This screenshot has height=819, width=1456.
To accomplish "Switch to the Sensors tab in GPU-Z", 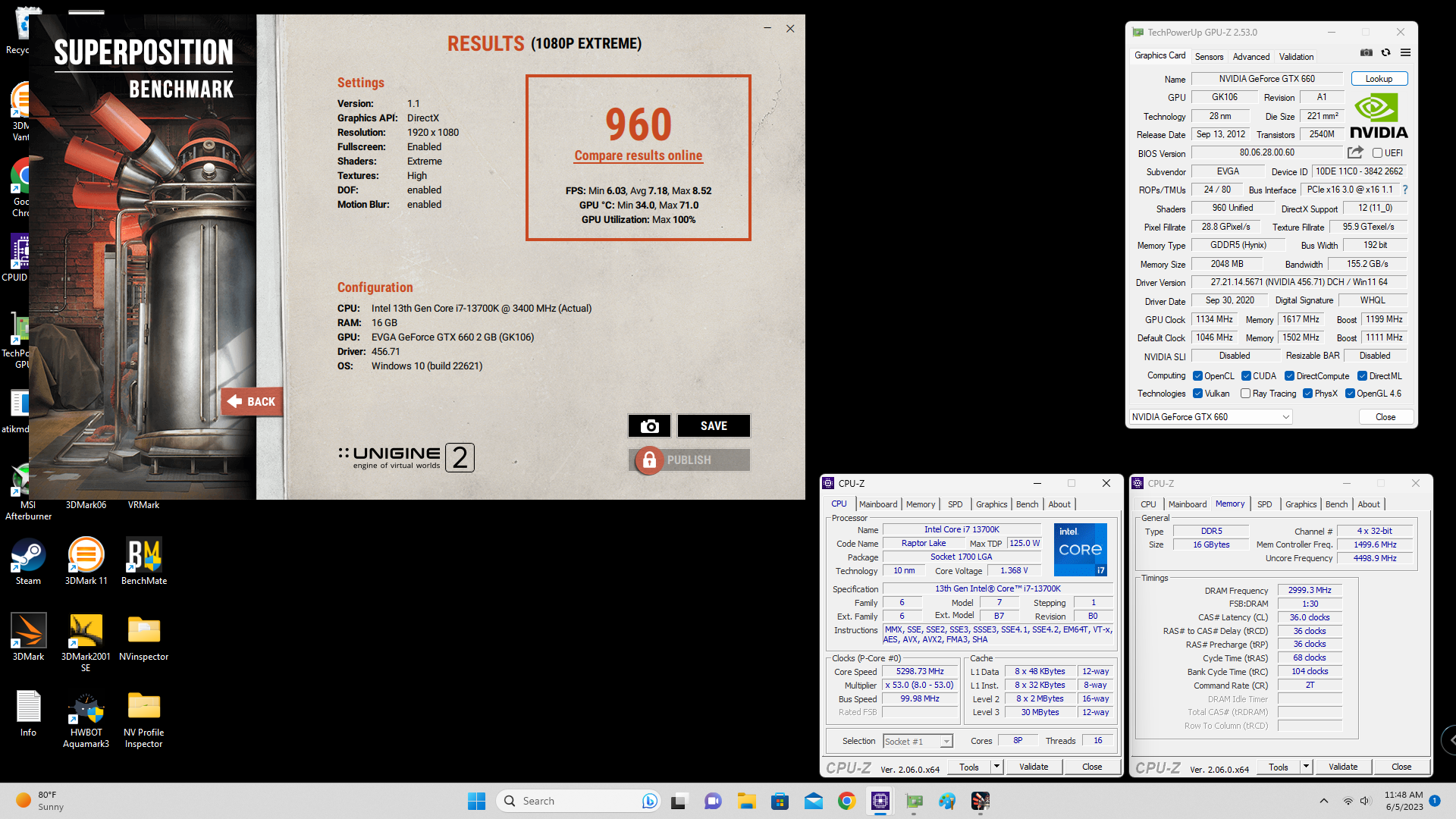I will (x=1209, y=57).
